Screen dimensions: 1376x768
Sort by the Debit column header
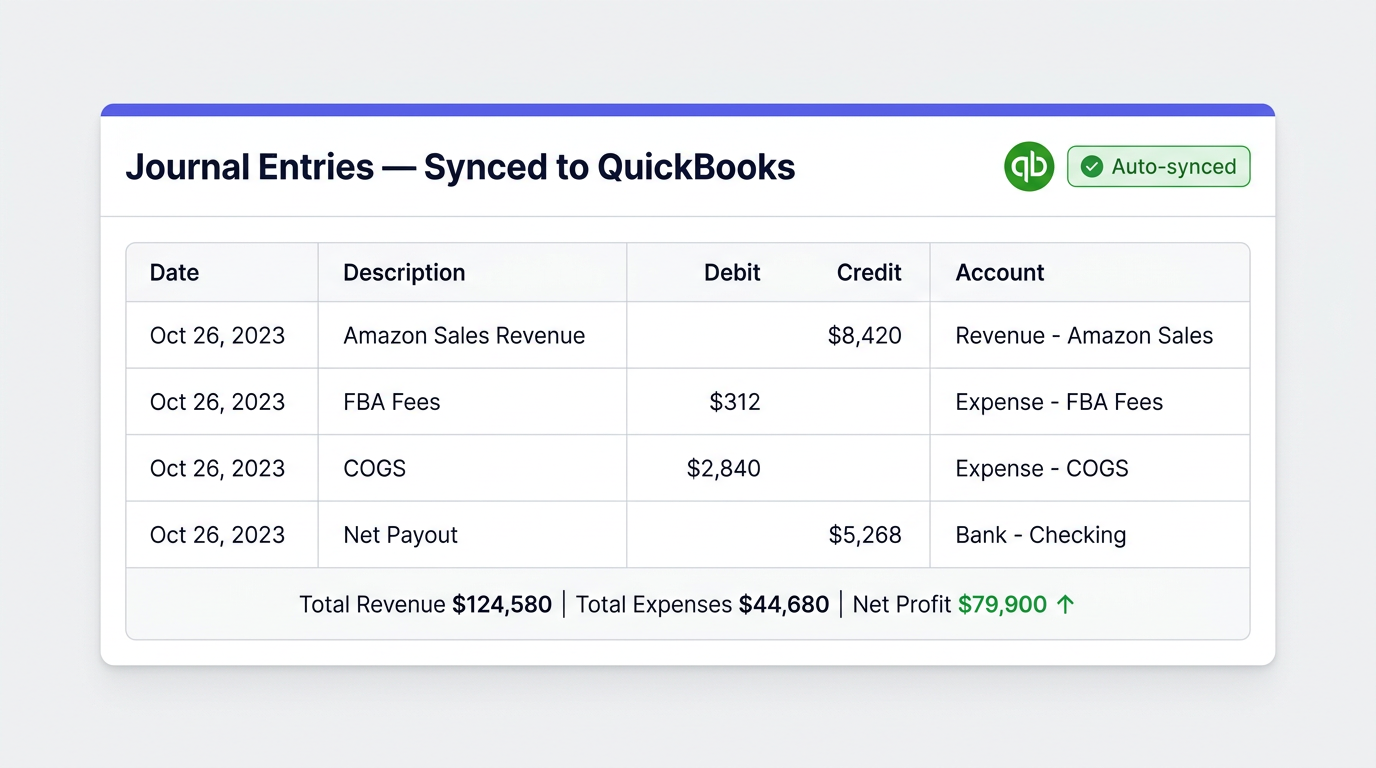coord(732,272)
